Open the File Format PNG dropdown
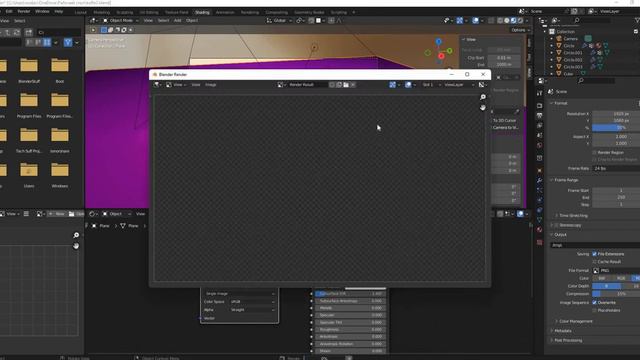Screen dimensions: 640x360 click(616, 271)
